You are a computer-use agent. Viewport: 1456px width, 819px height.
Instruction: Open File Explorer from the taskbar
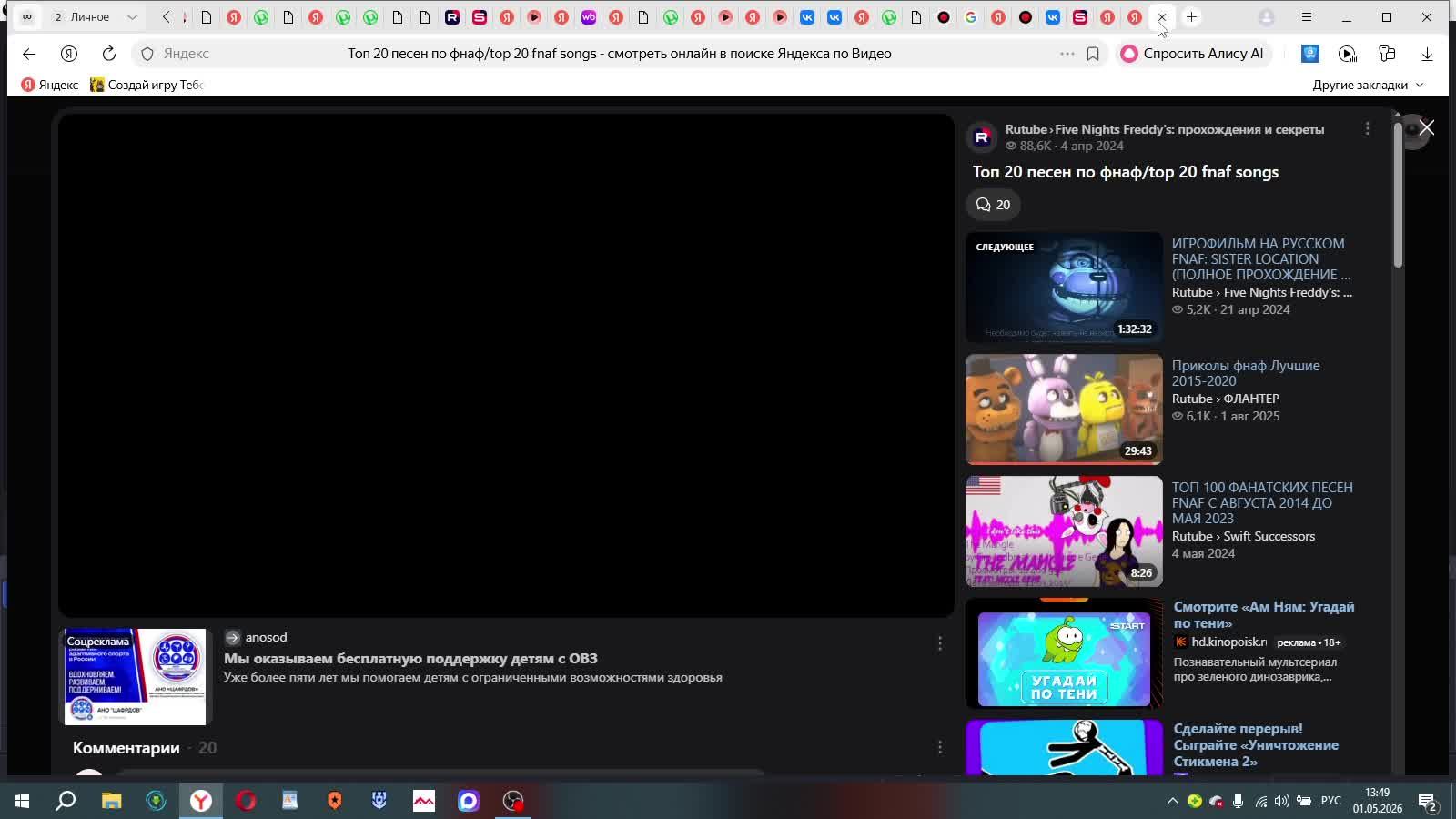click(x=111, y=801)
